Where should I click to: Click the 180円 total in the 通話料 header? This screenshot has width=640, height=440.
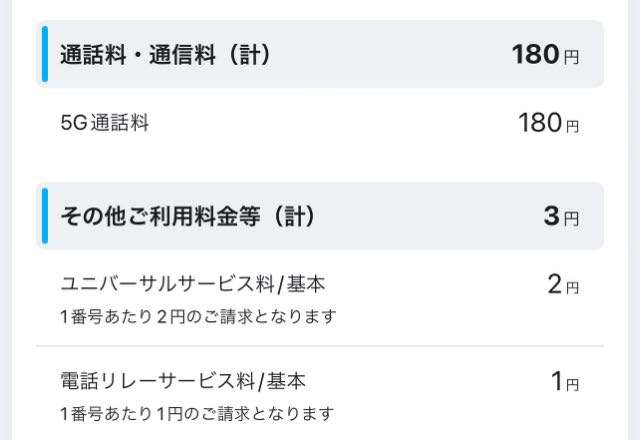(x=545, y=54)
